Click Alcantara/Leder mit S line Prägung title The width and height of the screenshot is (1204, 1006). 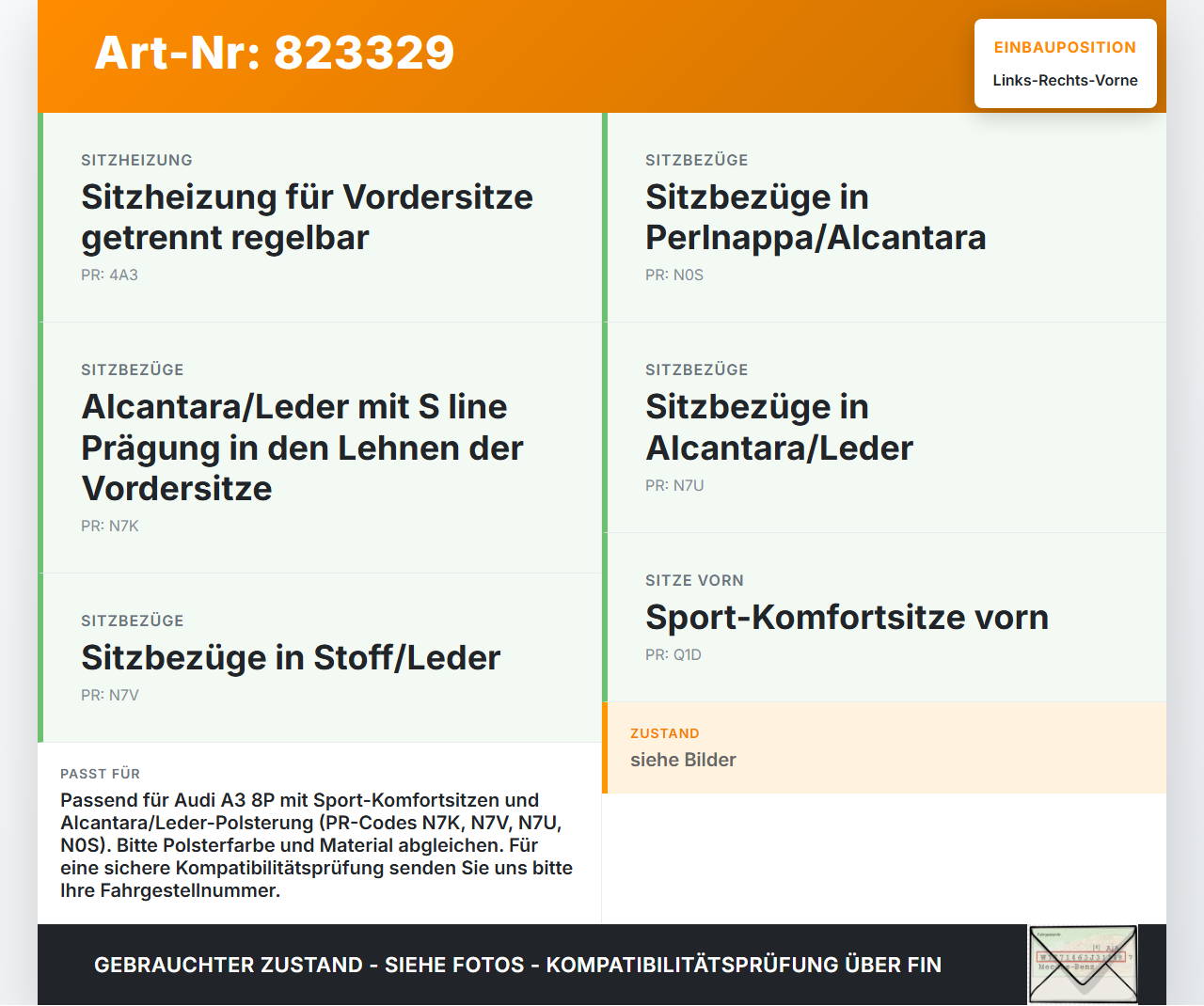[x=302, y=448]
